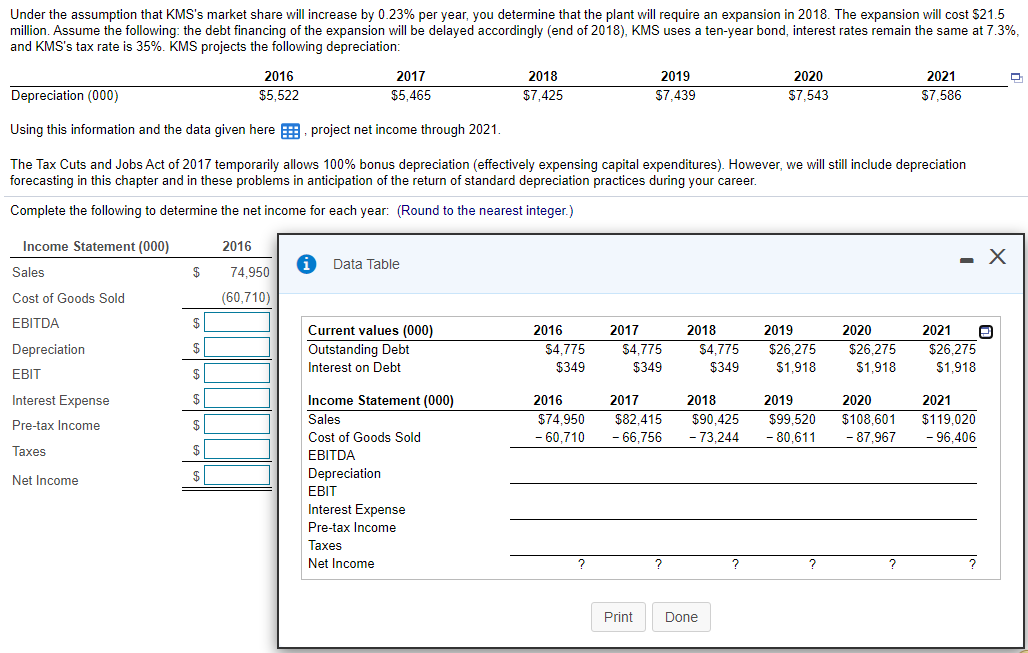
Task: Click the Net Income input field
Action: tap(237, 475)
